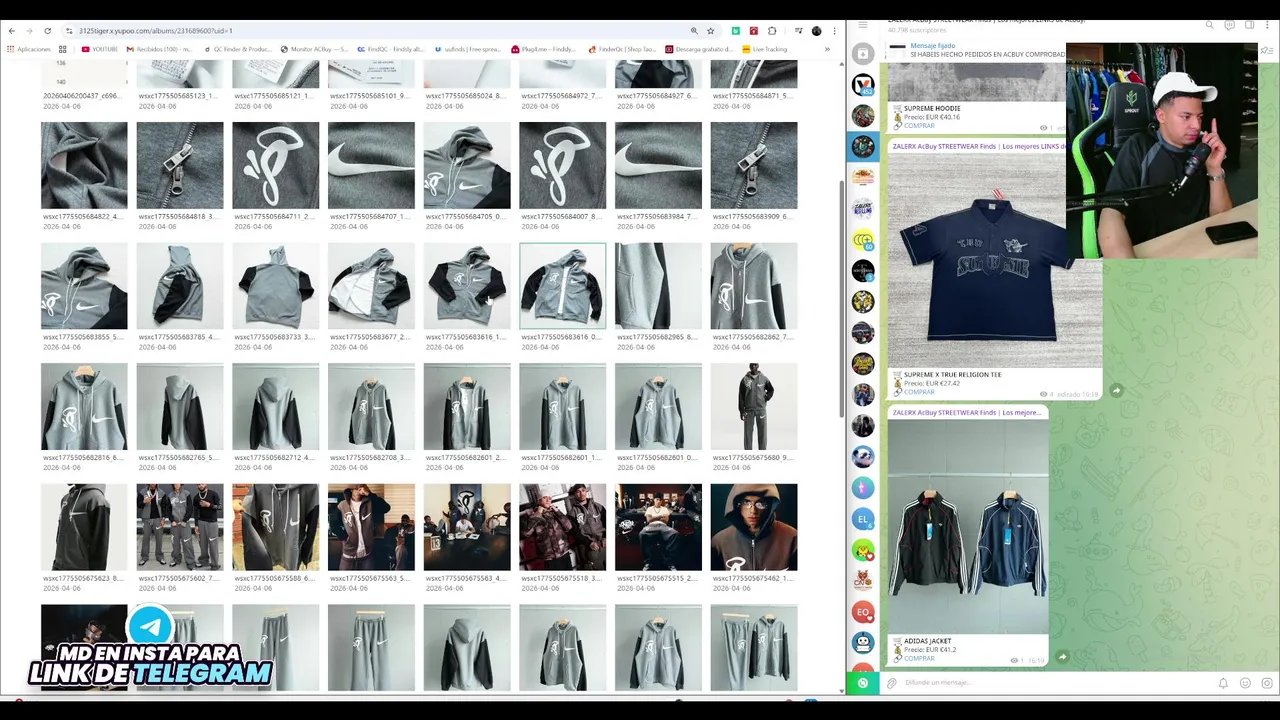The height and width of the screenshot is (720, 1280).
Task: Open the Telegram hamburger menu
Action: click(x=863, y=24)
